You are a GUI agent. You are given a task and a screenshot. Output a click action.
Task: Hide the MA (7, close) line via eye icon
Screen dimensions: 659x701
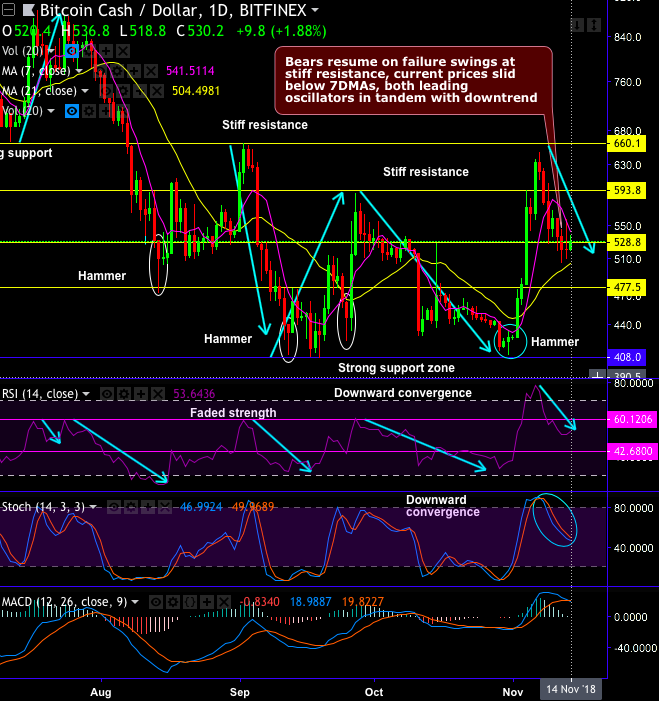coord(99,71)
